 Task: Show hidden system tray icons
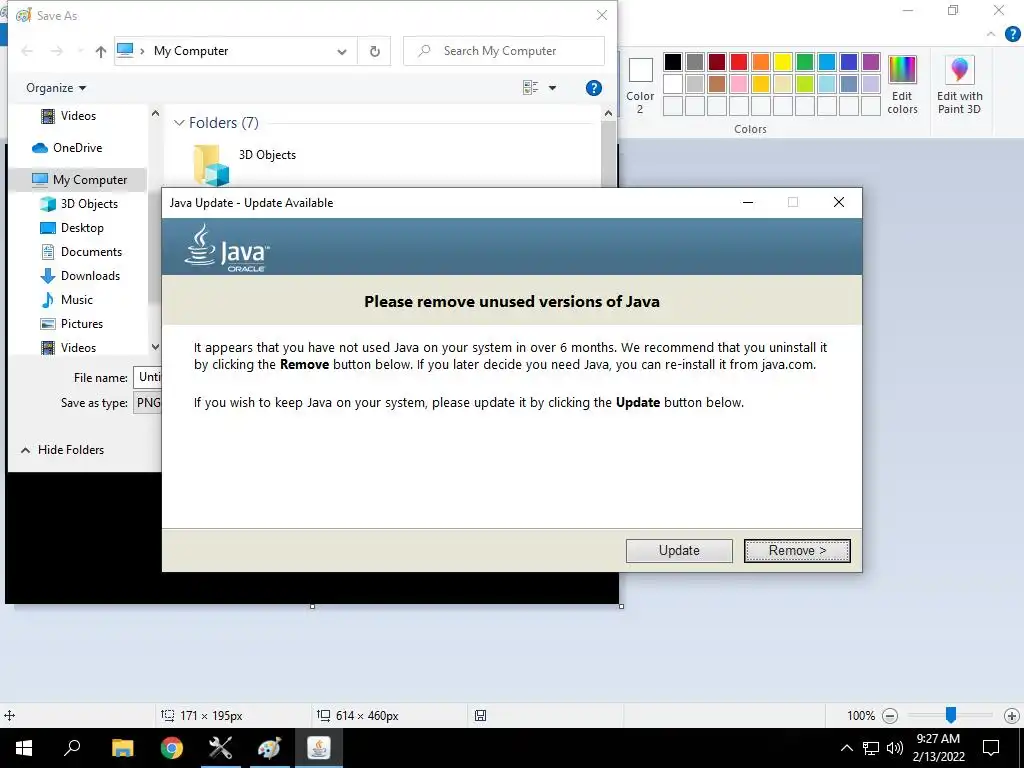(846, 748)
